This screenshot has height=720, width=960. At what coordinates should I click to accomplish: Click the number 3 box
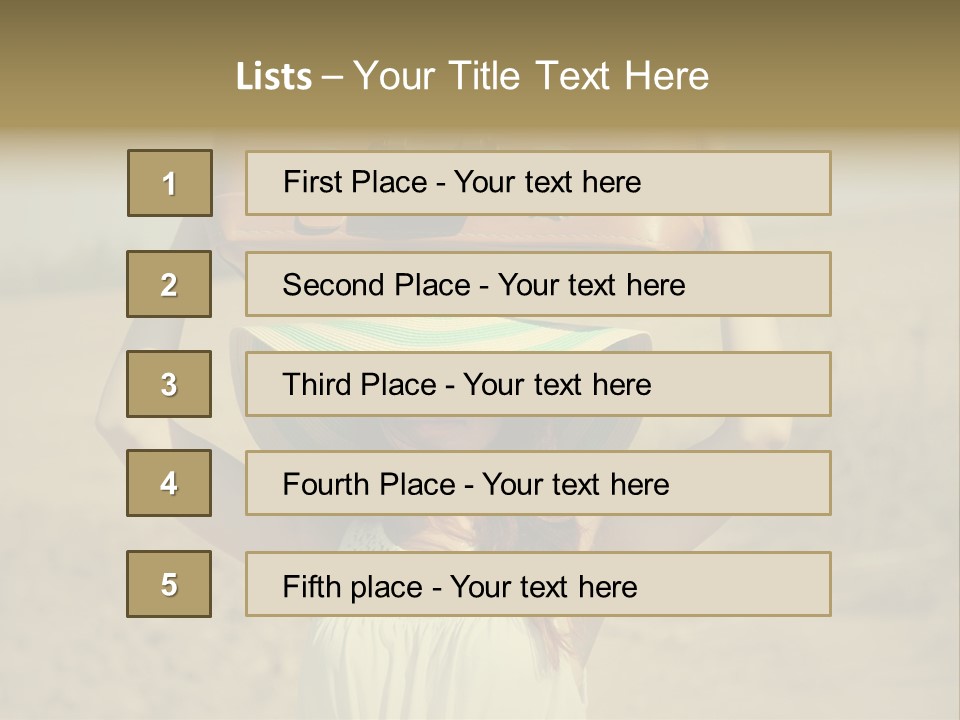(169, 384)
